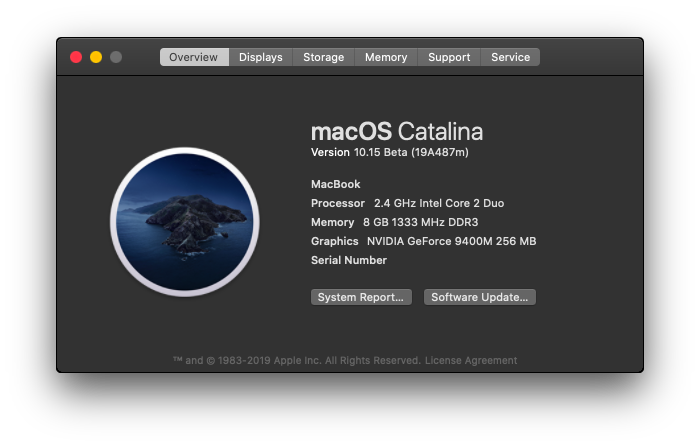Select the 'macOS Catalina' title text

(x=397, y=132)
